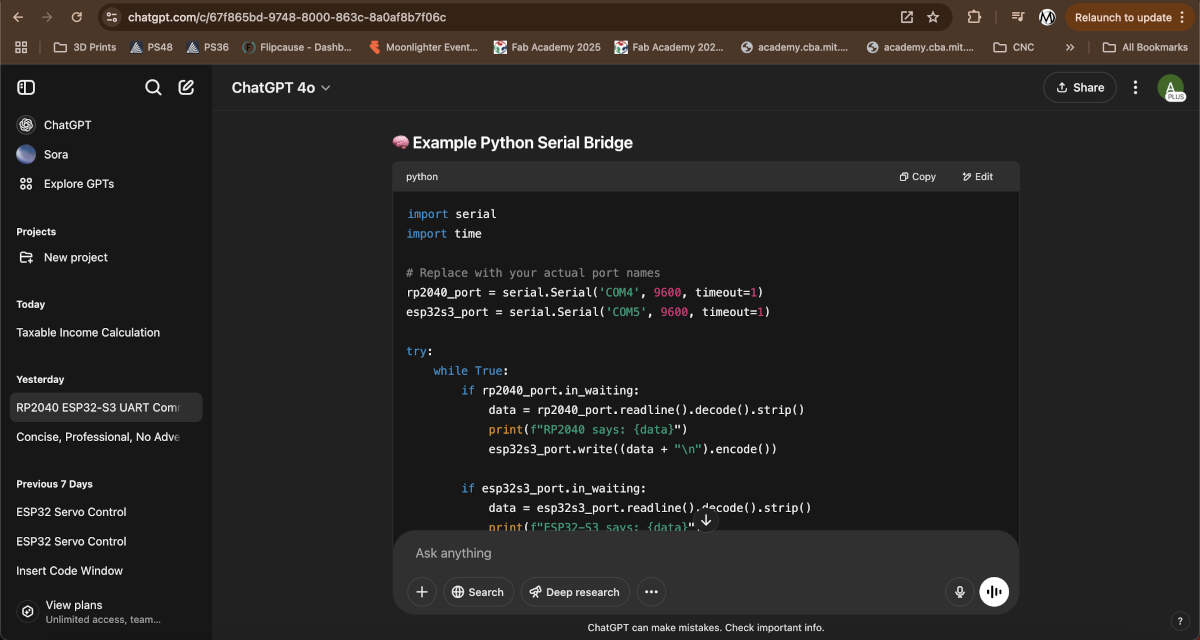Open the browser extensions puzzle icon
The height and width of the screenshot is (640, 1200).
click(x=974, y=17)
